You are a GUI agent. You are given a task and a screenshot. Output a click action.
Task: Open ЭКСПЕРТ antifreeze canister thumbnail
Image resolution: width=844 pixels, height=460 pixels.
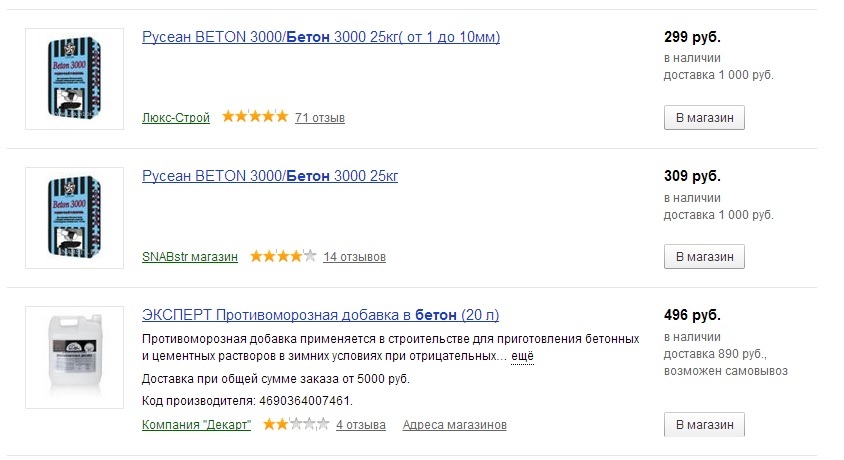point(74,357)
